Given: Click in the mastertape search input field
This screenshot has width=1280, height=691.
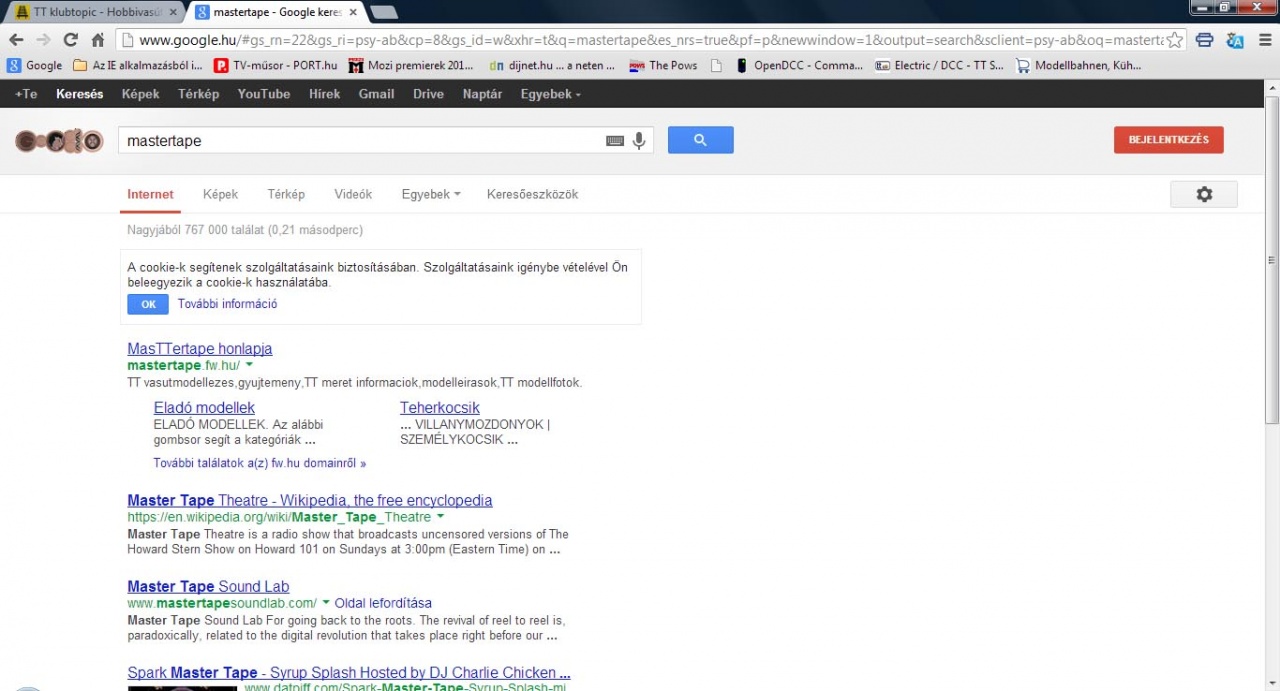Looking at the screenshot, I should (x=360, y=141).
